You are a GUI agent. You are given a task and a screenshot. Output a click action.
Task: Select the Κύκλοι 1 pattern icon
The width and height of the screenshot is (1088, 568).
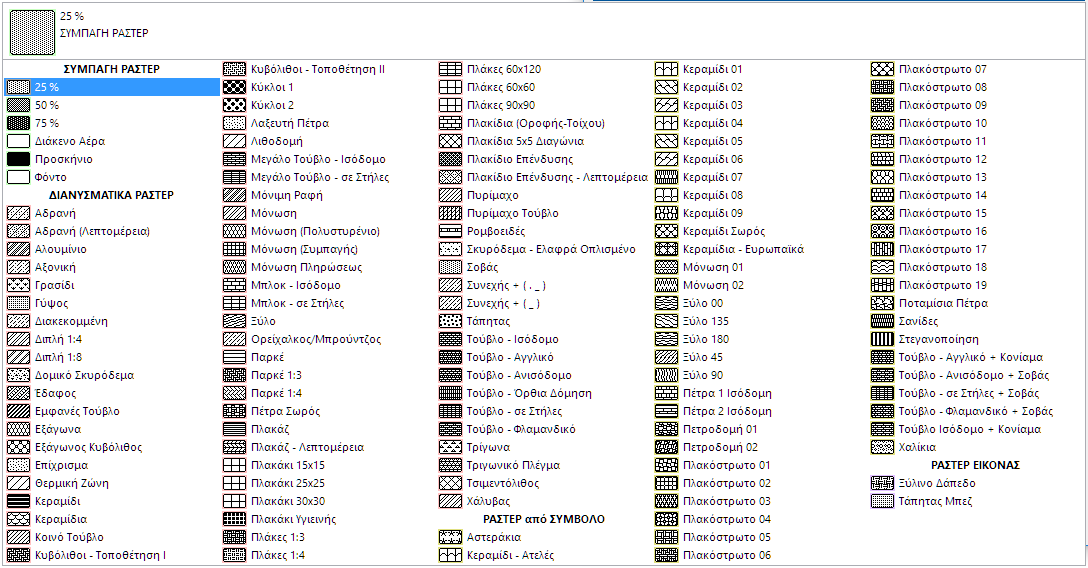coord(235,87)
